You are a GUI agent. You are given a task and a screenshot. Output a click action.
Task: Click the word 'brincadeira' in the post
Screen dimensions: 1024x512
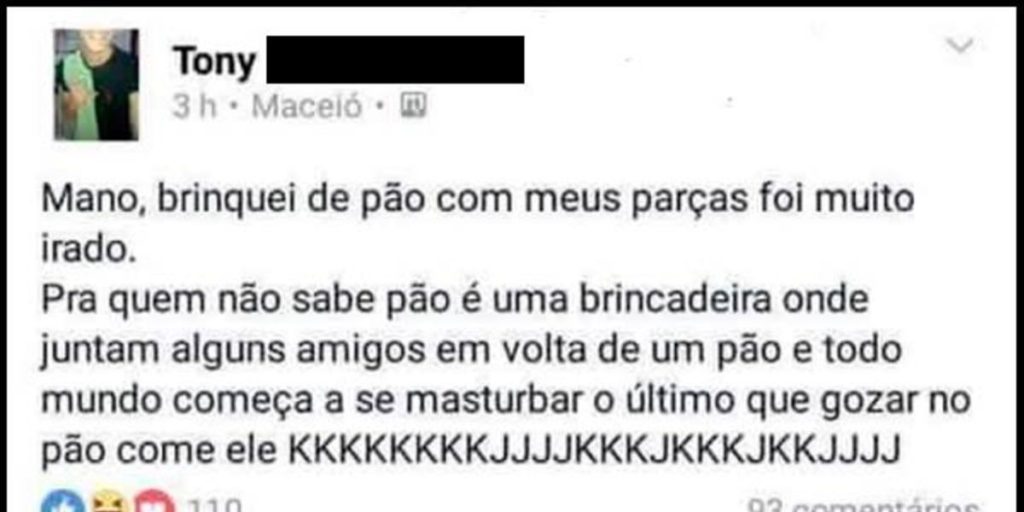[x=669, y=300]
